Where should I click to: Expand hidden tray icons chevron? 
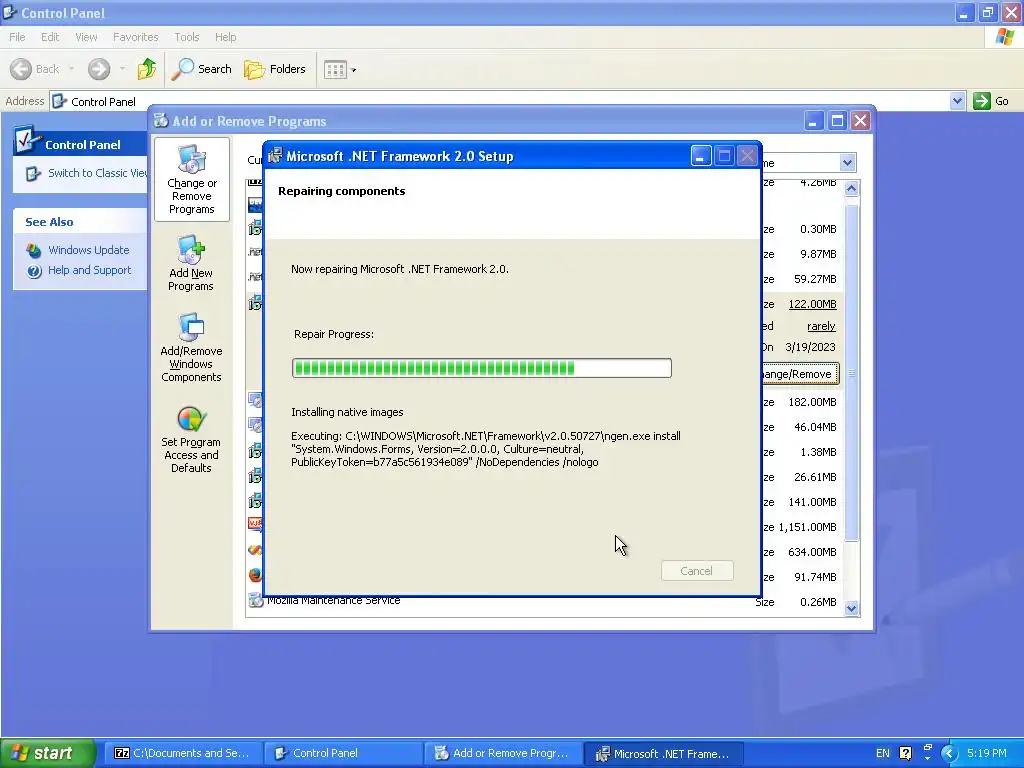pyautogui.click(x=950, y=753)
